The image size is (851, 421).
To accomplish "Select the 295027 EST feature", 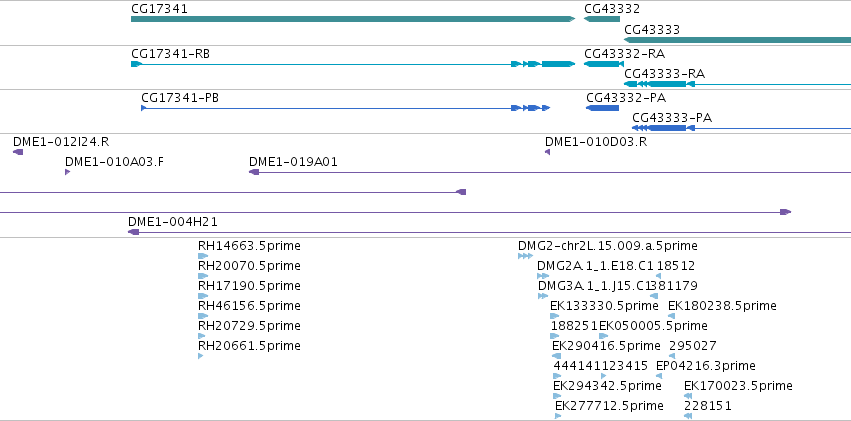I will (673, 356).
